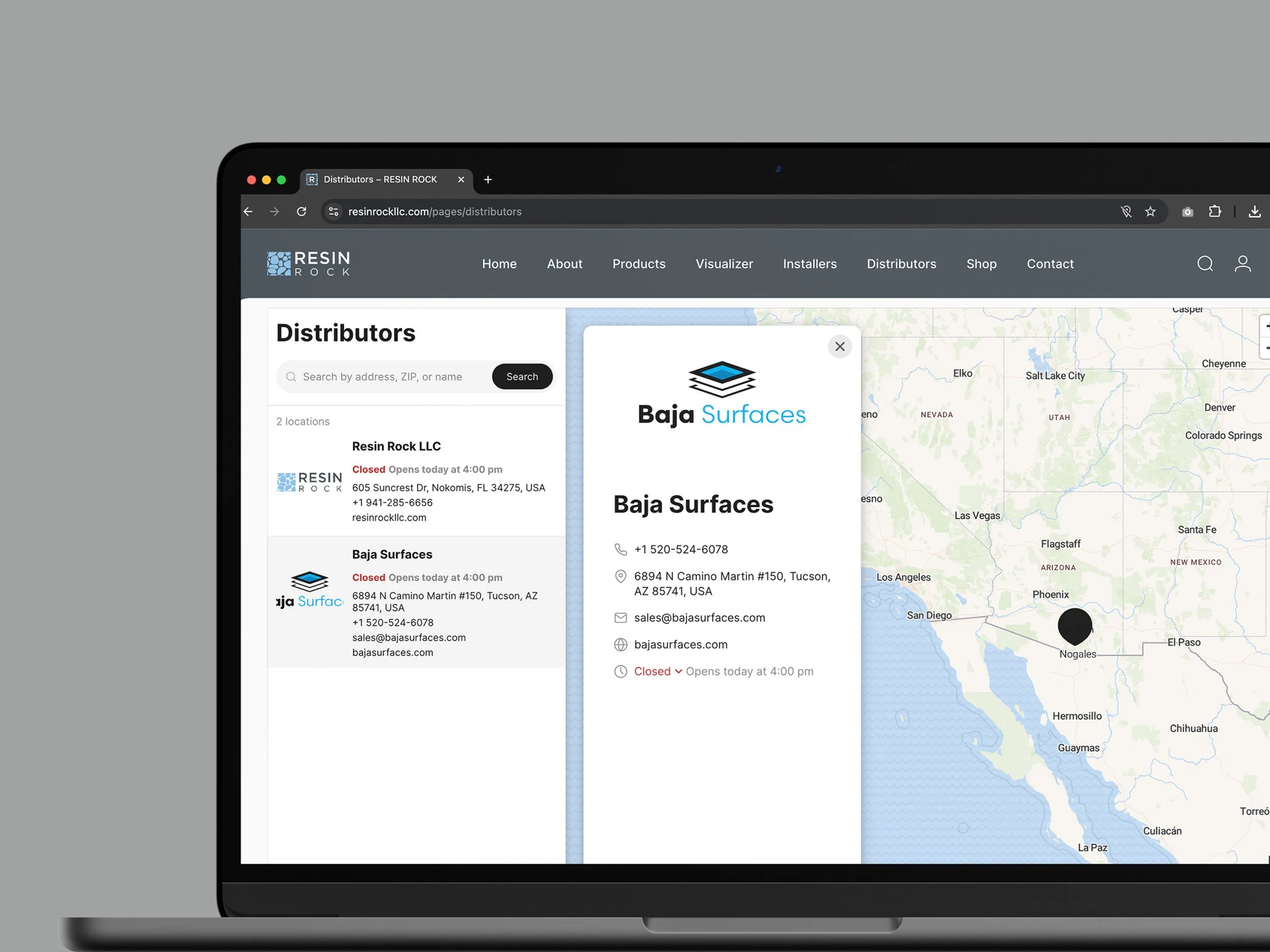Click the envelope email icon in detail card
Image resolution: width=1270 pixels, height=952 pixels.
tap(621, 618)
